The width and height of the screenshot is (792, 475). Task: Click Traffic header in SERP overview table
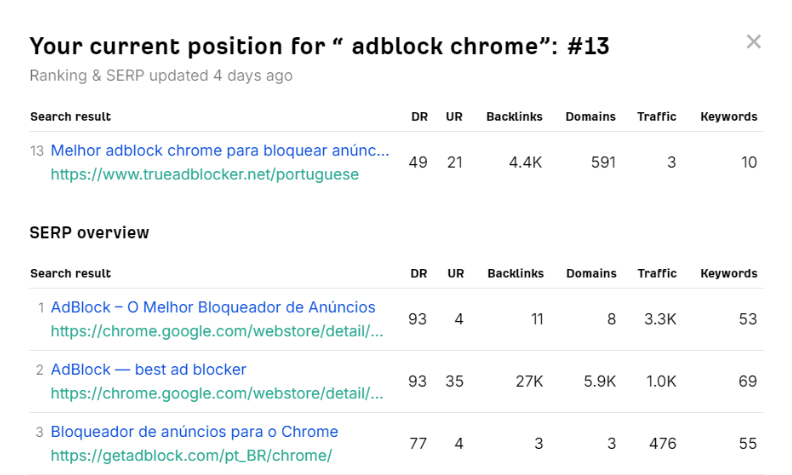pyautogui.click(x=657, y=273)
